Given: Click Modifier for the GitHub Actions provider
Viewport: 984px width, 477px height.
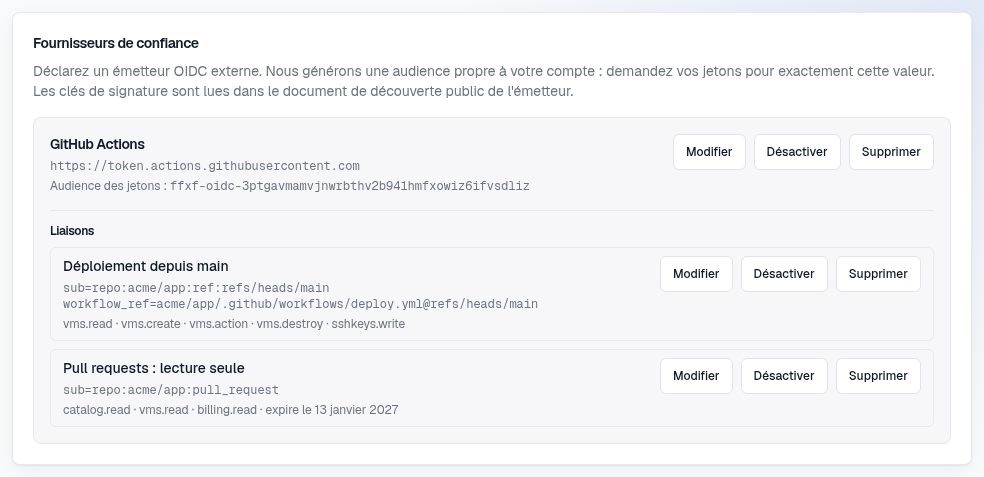Looking at the screenshot, I should 709,152.
